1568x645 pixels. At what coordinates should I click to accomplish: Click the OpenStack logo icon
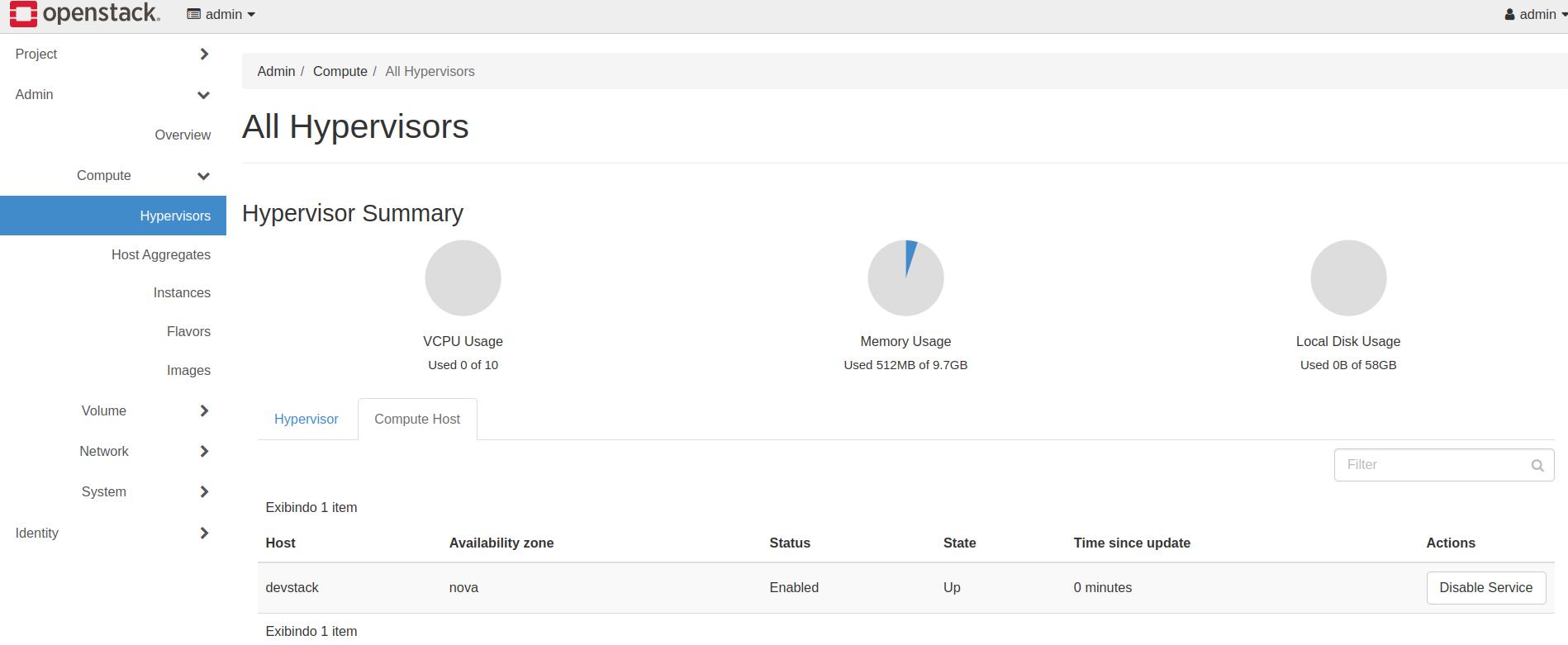click(x=24, y=14)
